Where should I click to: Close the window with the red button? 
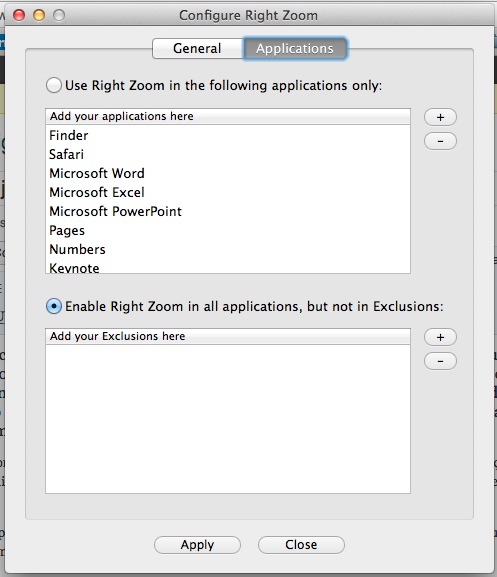19,15
